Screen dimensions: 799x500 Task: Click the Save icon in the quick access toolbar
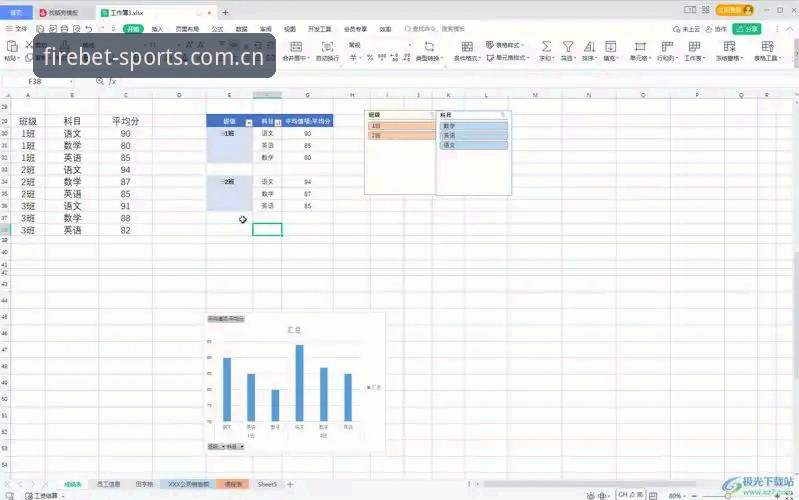pos(40,29)
